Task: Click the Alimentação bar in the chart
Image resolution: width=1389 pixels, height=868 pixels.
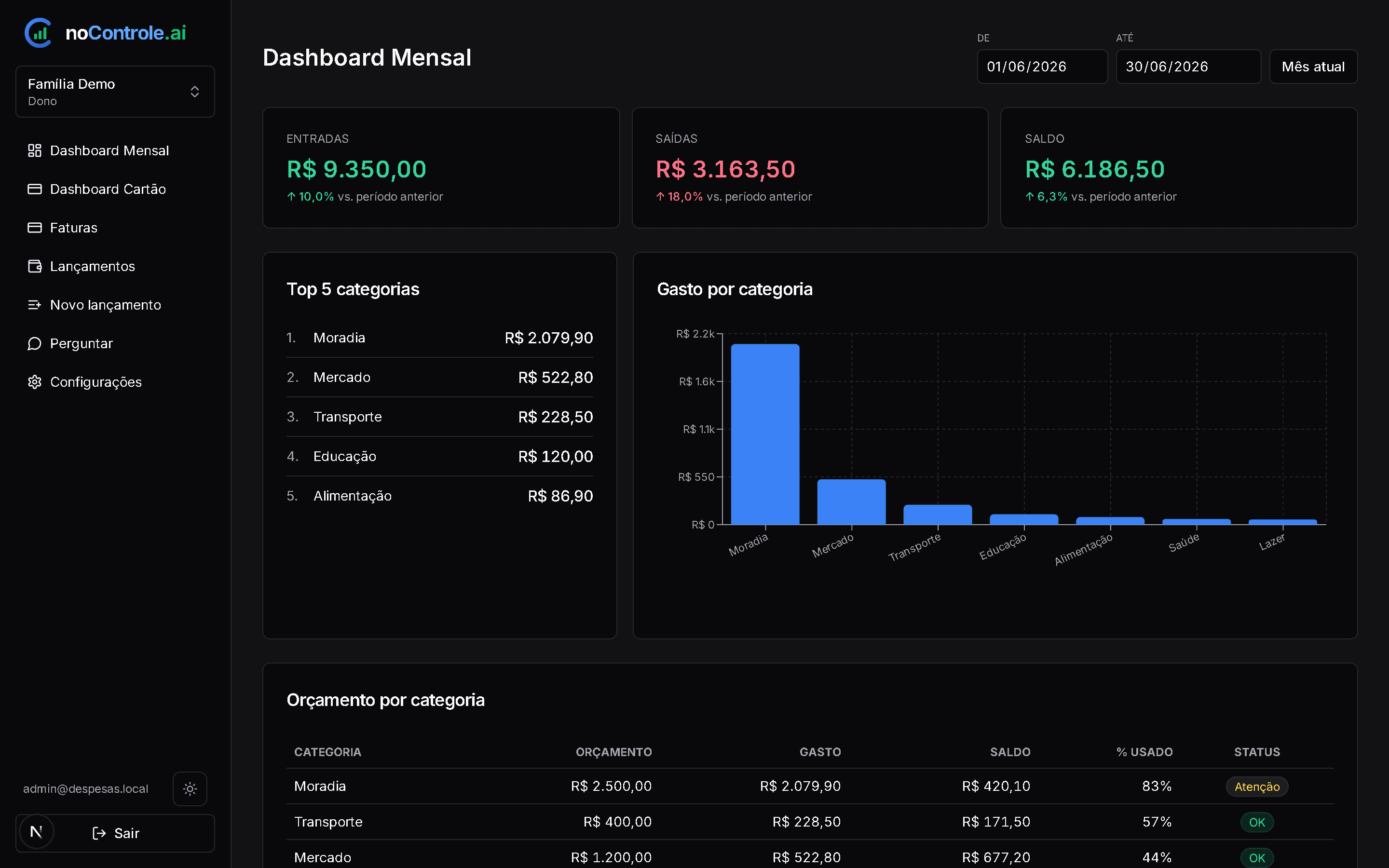Action: click(x=1110, y=521)
